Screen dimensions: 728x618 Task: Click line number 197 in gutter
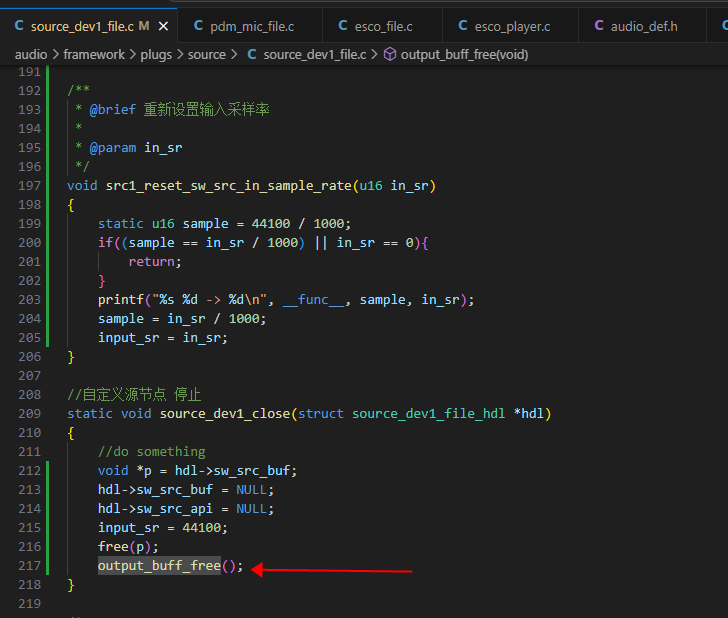click(x=30, y=186)
